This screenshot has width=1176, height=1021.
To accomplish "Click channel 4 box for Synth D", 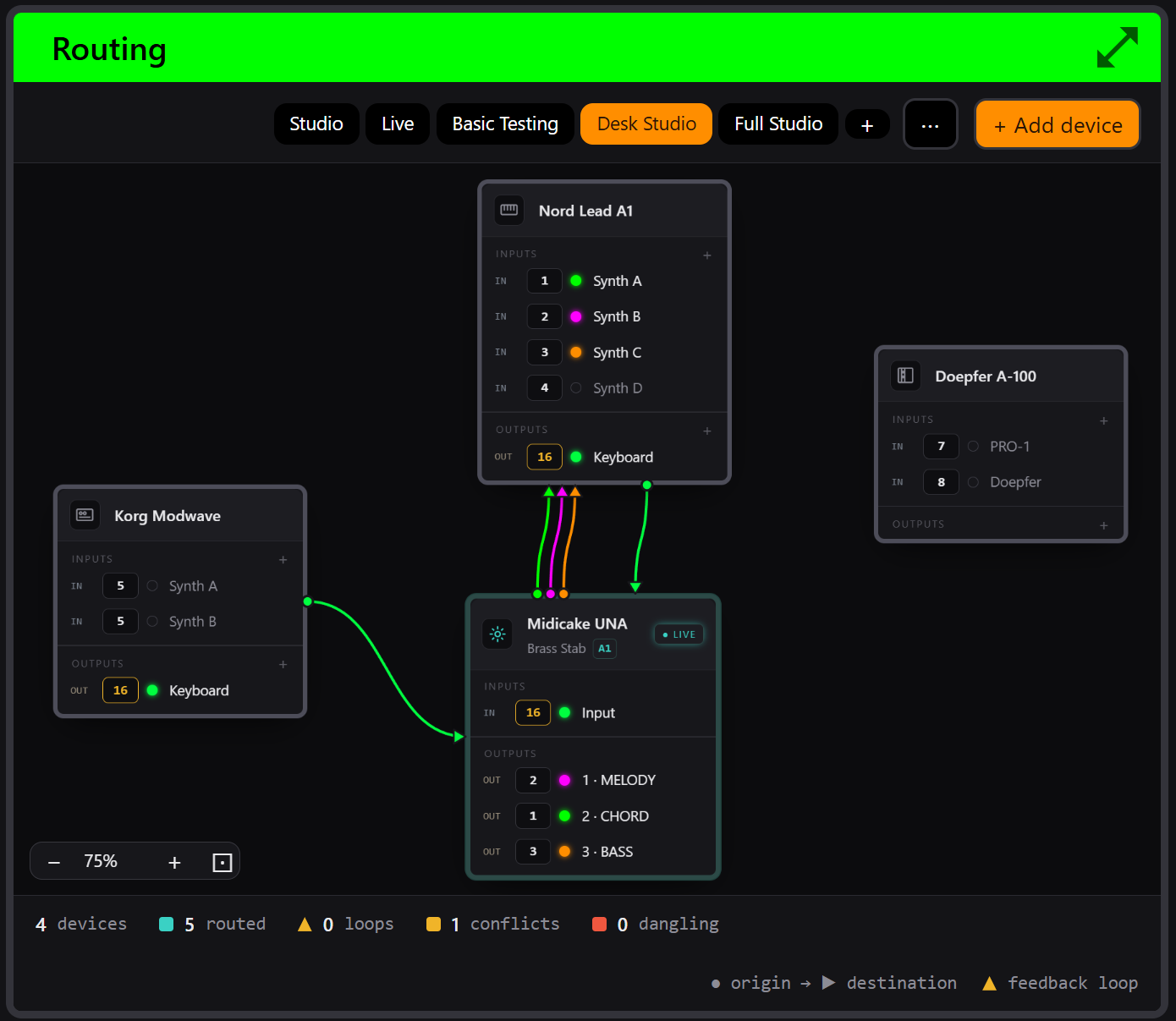I will pos(545,387).
